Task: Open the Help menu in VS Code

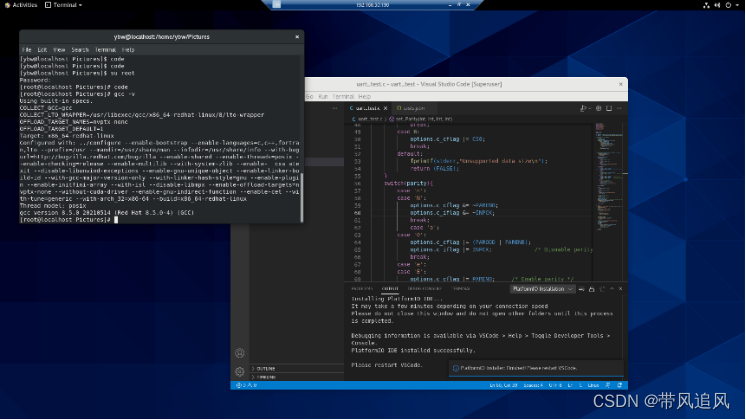Action: pyautogui.click(x=364, y=97)
